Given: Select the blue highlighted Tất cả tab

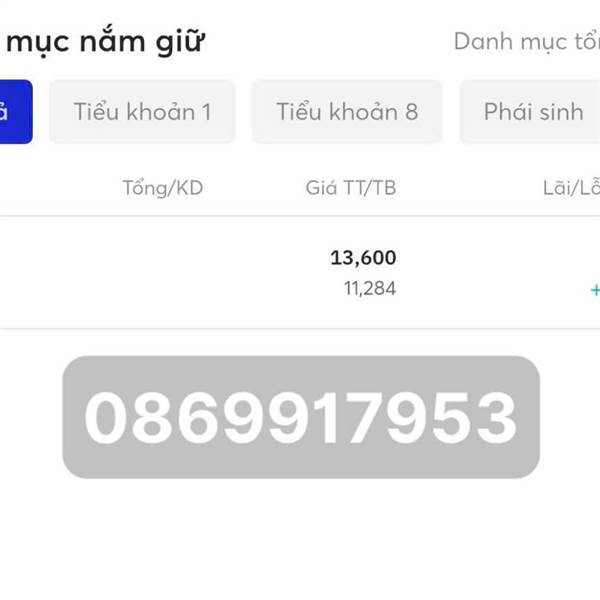Looking at the screenshot, I should [15, 112].
